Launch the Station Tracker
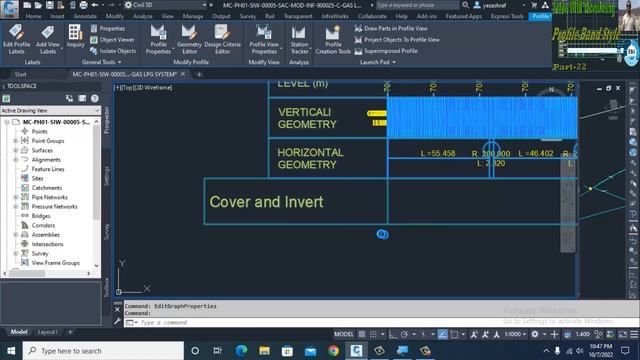The image size is (640, 360). click(299, 39)
